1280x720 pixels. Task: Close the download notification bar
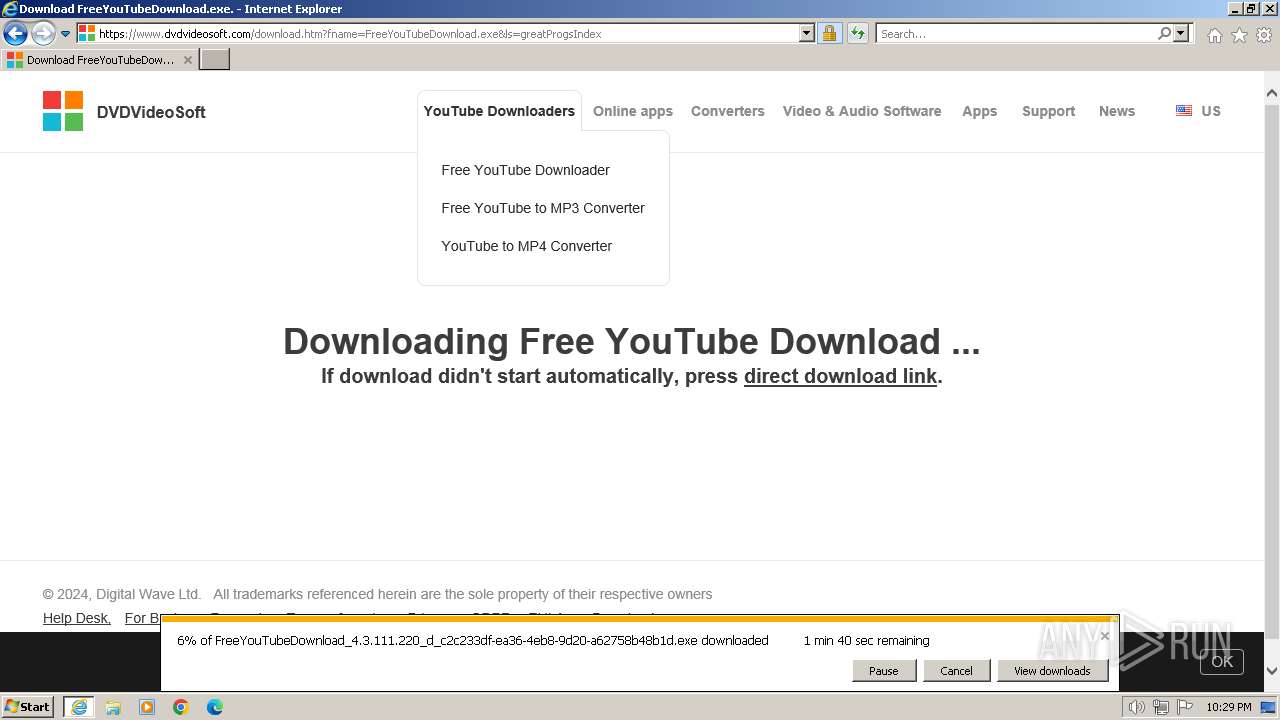click(x=1105, y=636)
